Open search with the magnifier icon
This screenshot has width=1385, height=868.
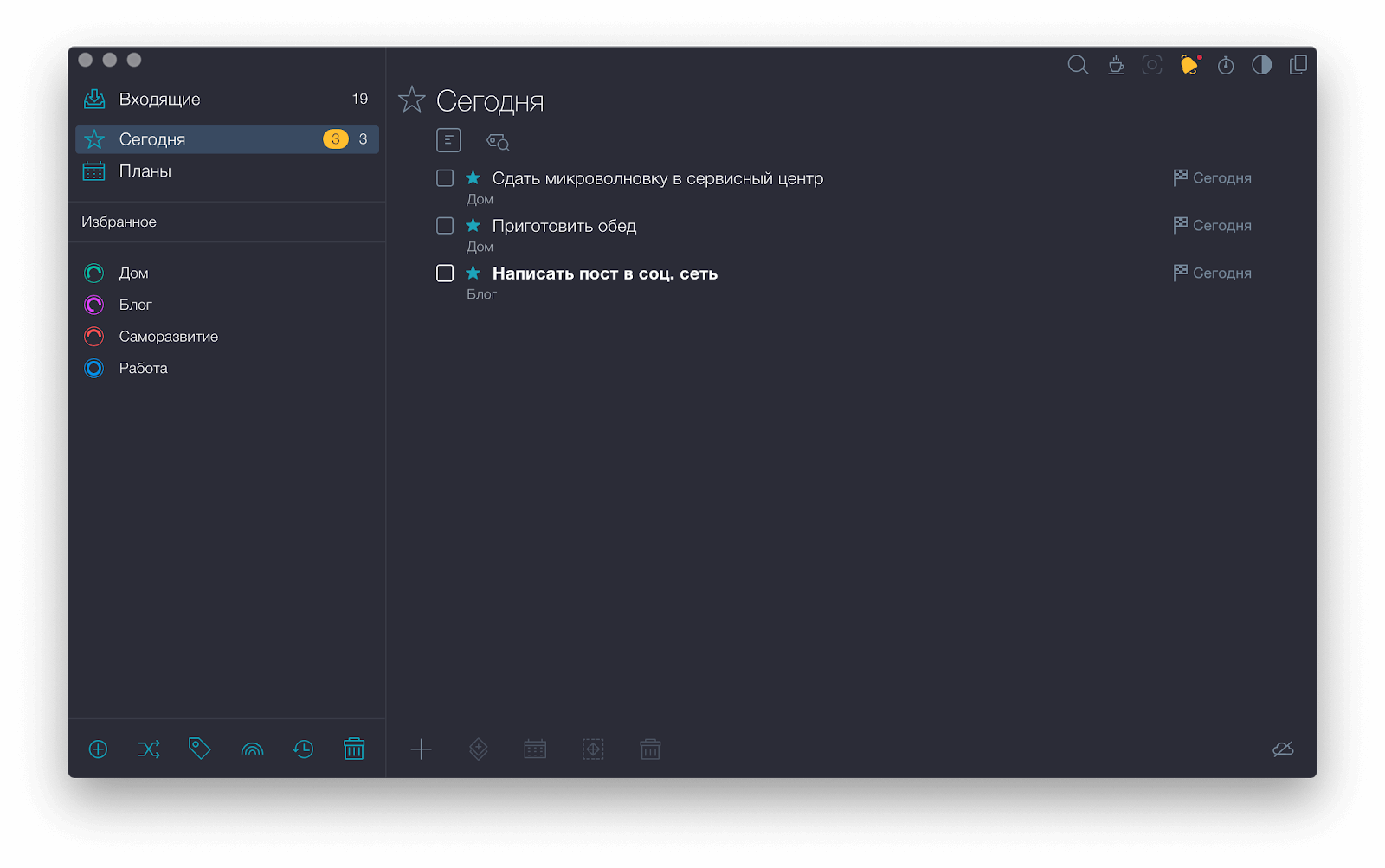1078,65
